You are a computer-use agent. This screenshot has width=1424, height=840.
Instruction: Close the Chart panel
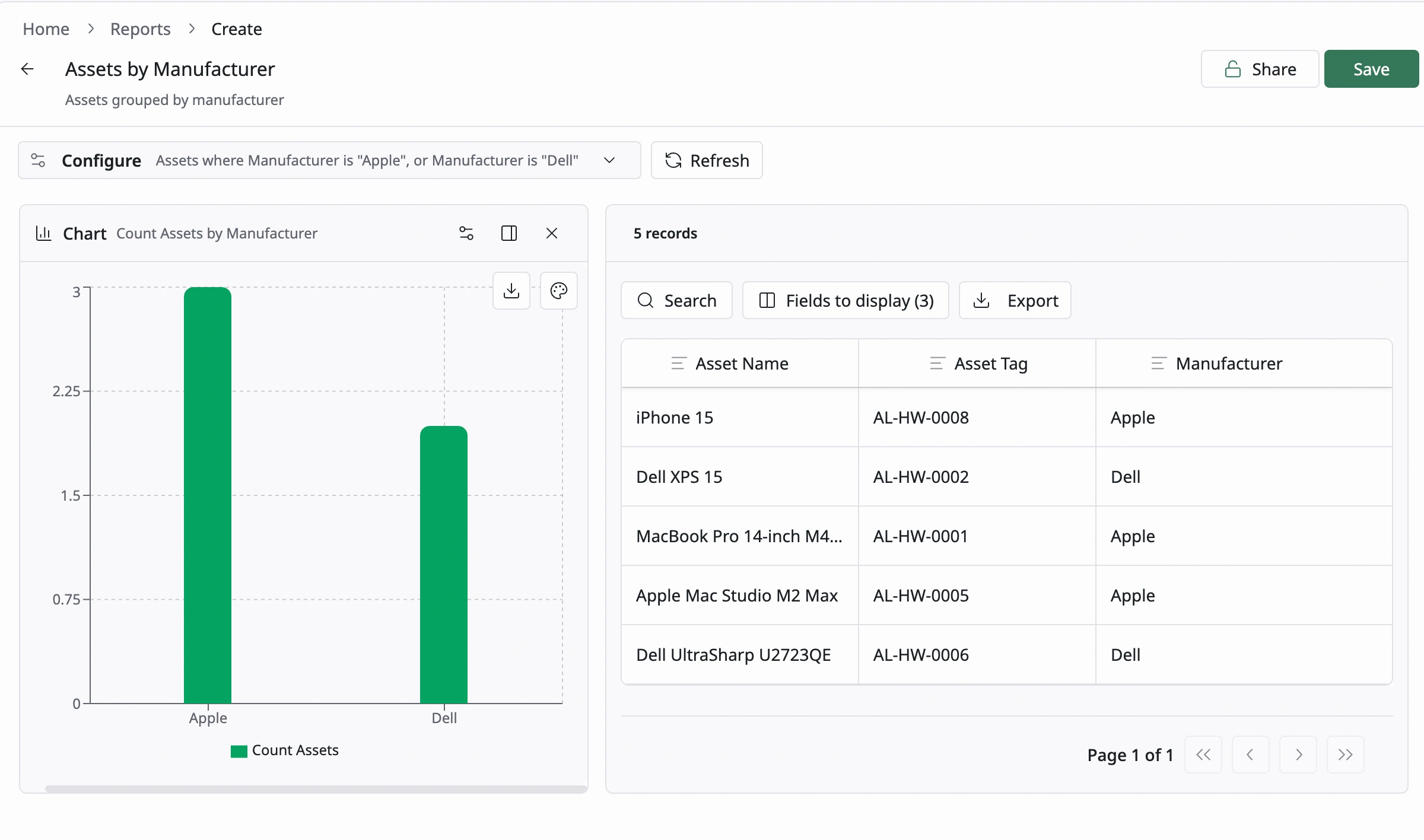pos(552,233)
